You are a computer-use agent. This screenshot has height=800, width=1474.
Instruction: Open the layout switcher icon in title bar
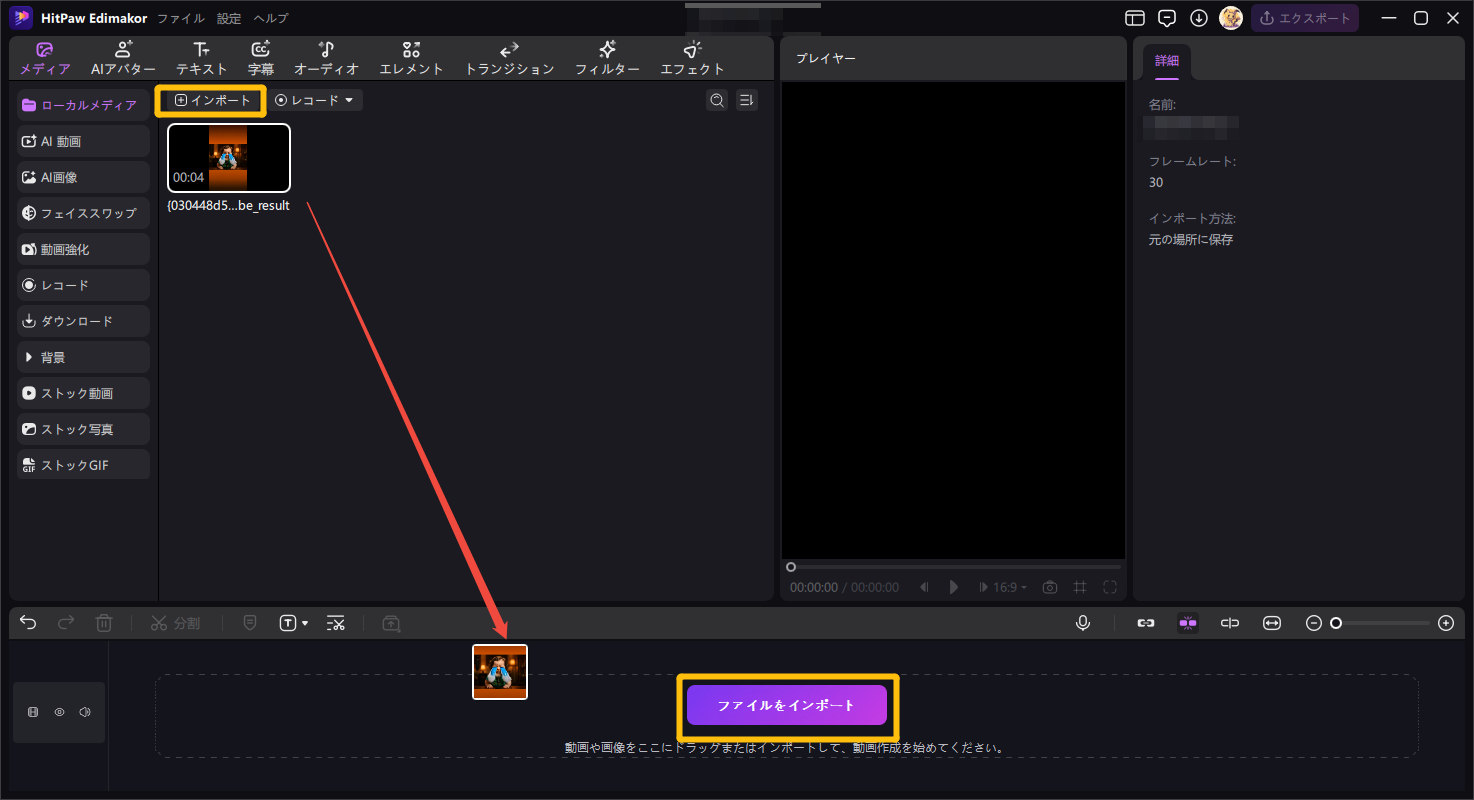(x=1134, y=18)
